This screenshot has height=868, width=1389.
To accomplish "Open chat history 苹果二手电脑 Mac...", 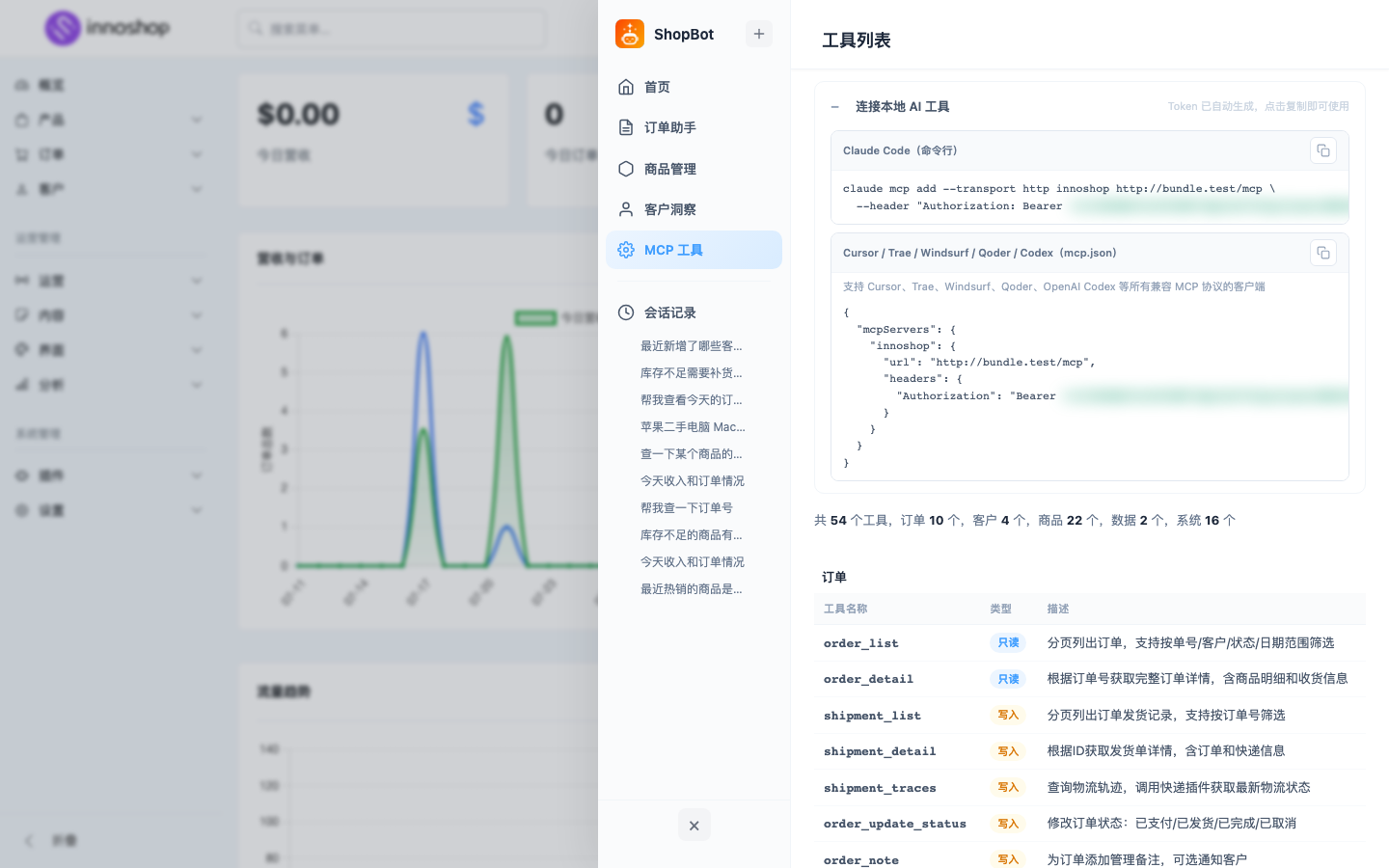I will point(694,426).
